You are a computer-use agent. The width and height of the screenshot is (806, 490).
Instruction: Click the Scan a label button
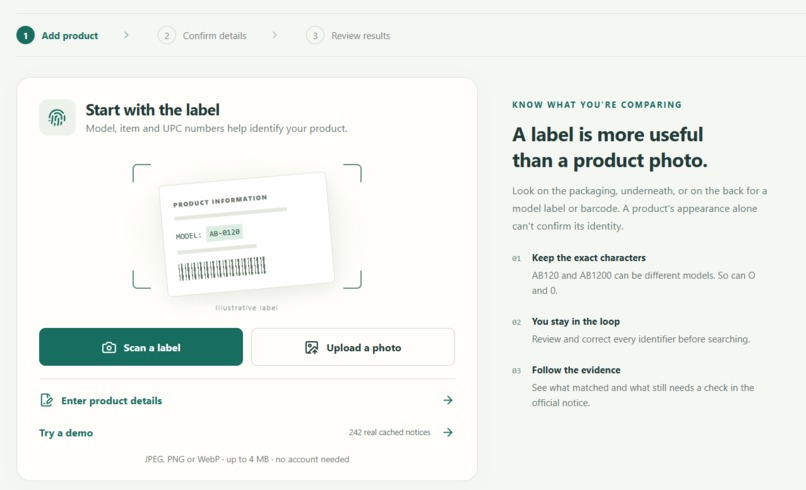[x=141, y=347]
